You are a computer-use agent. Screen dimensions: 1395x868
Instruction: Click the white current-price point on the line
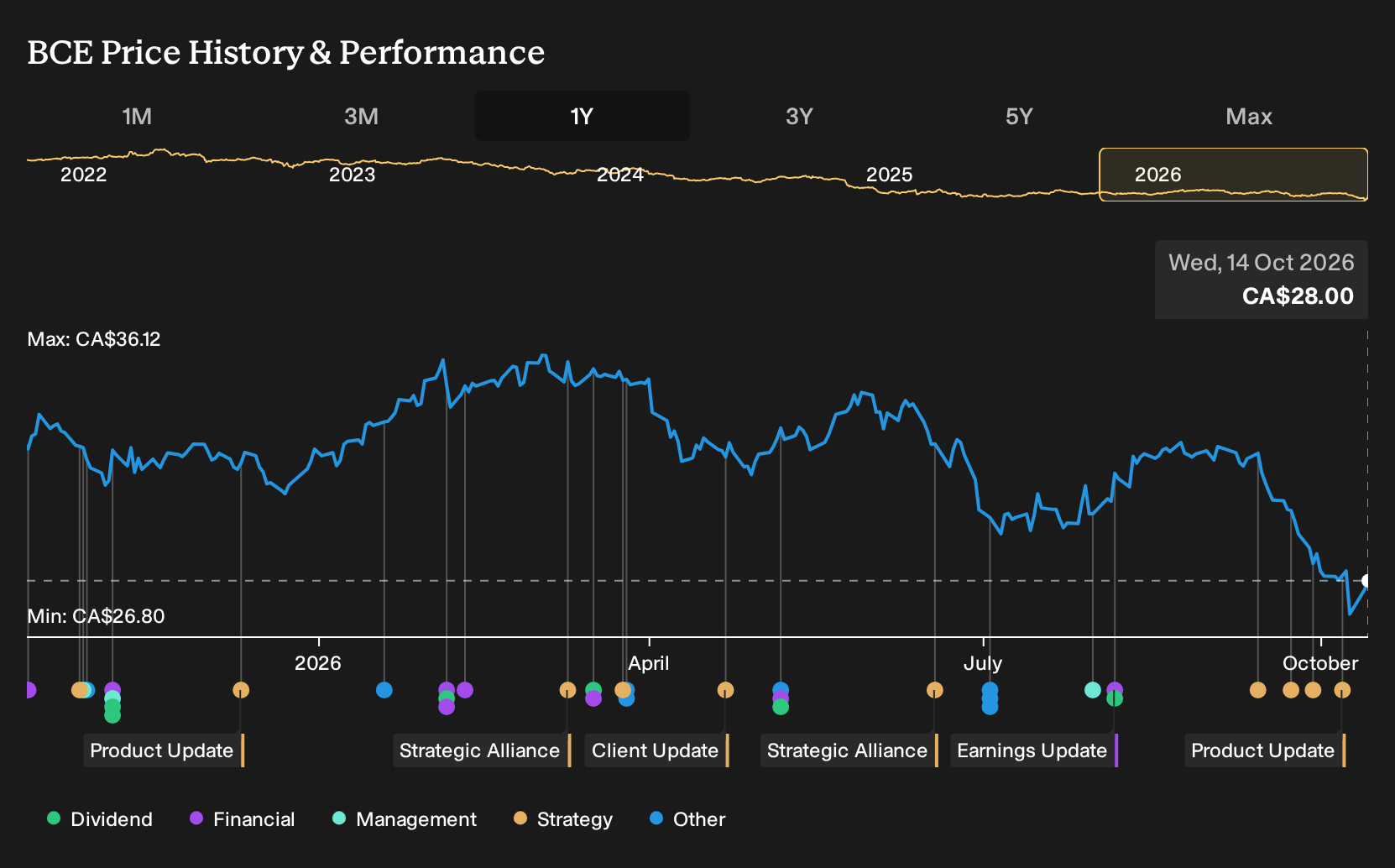tap(1366, 581)
